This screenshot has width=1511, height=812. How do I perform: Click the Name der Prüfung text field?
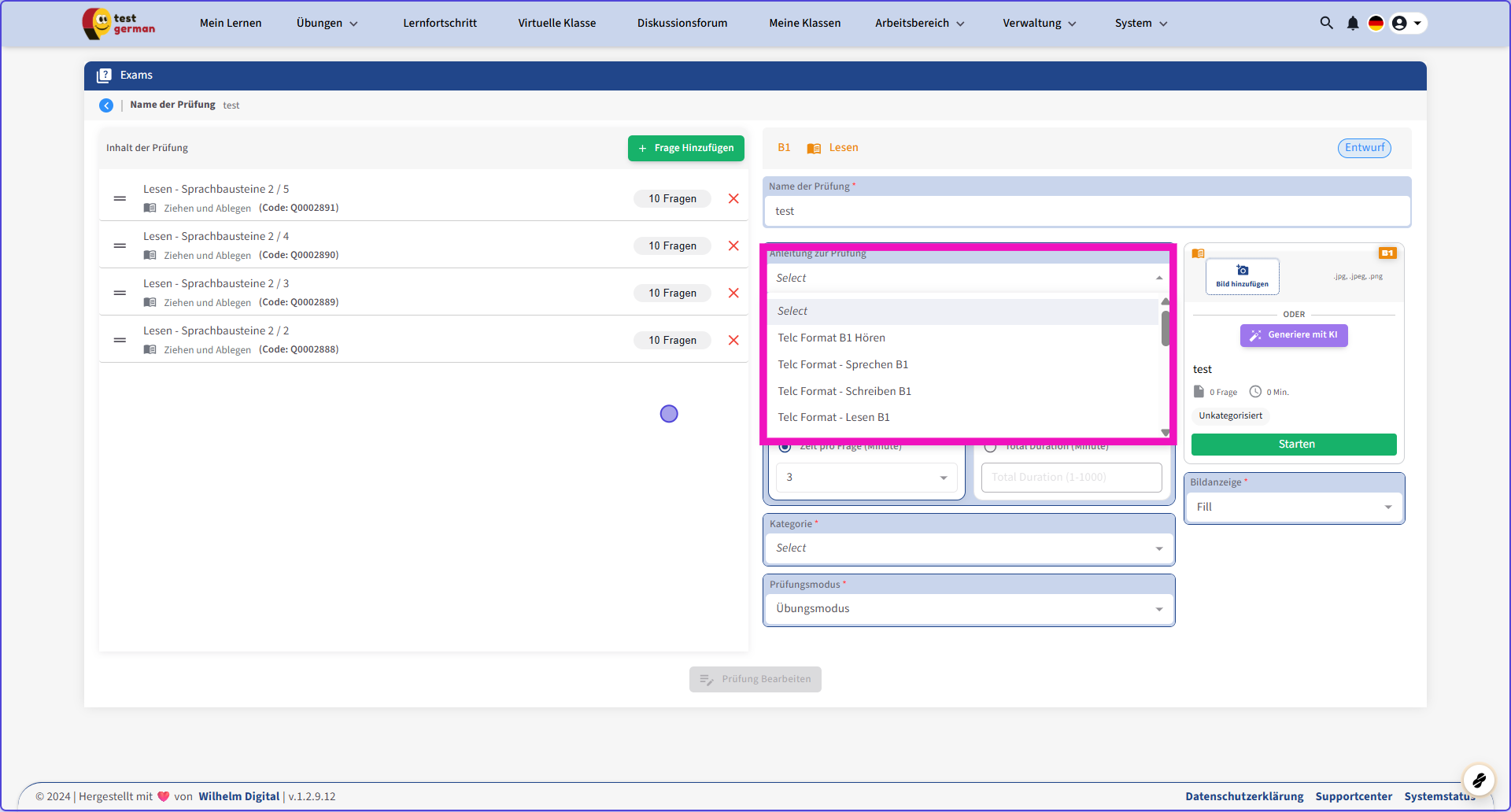(1086, 211)
